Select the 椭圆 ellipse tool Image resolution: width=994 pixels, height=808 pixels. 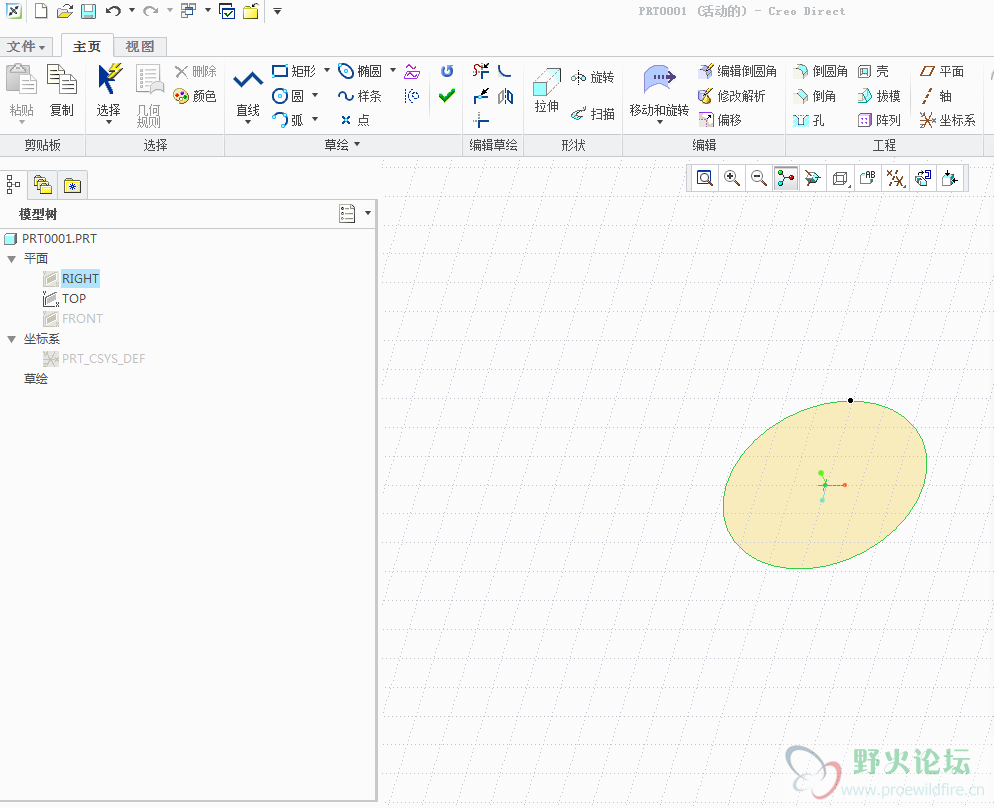point(360,71)
